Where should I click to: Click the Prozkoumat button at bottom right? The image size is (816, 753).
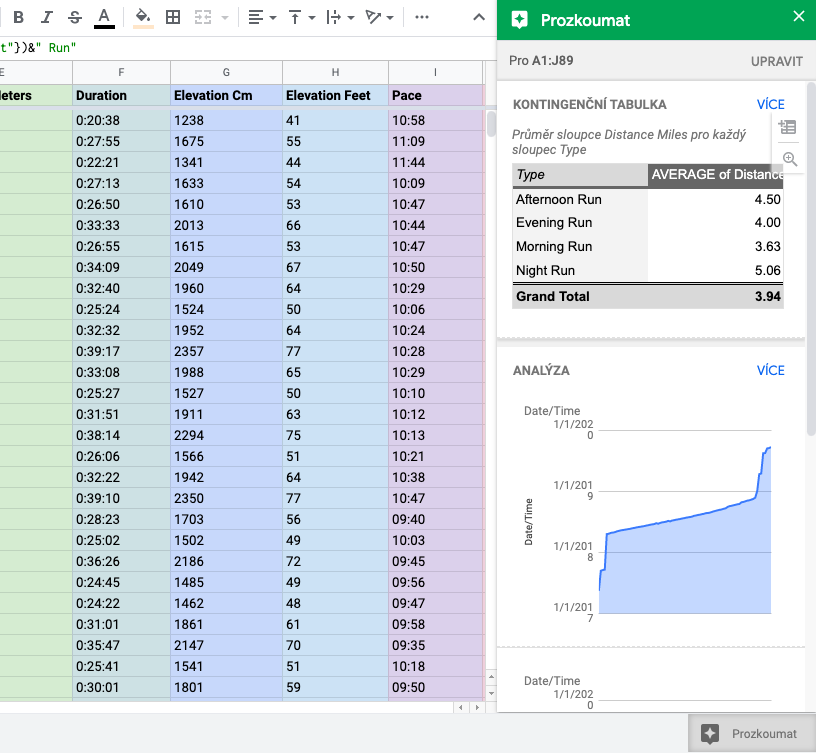tap(752, 733)
